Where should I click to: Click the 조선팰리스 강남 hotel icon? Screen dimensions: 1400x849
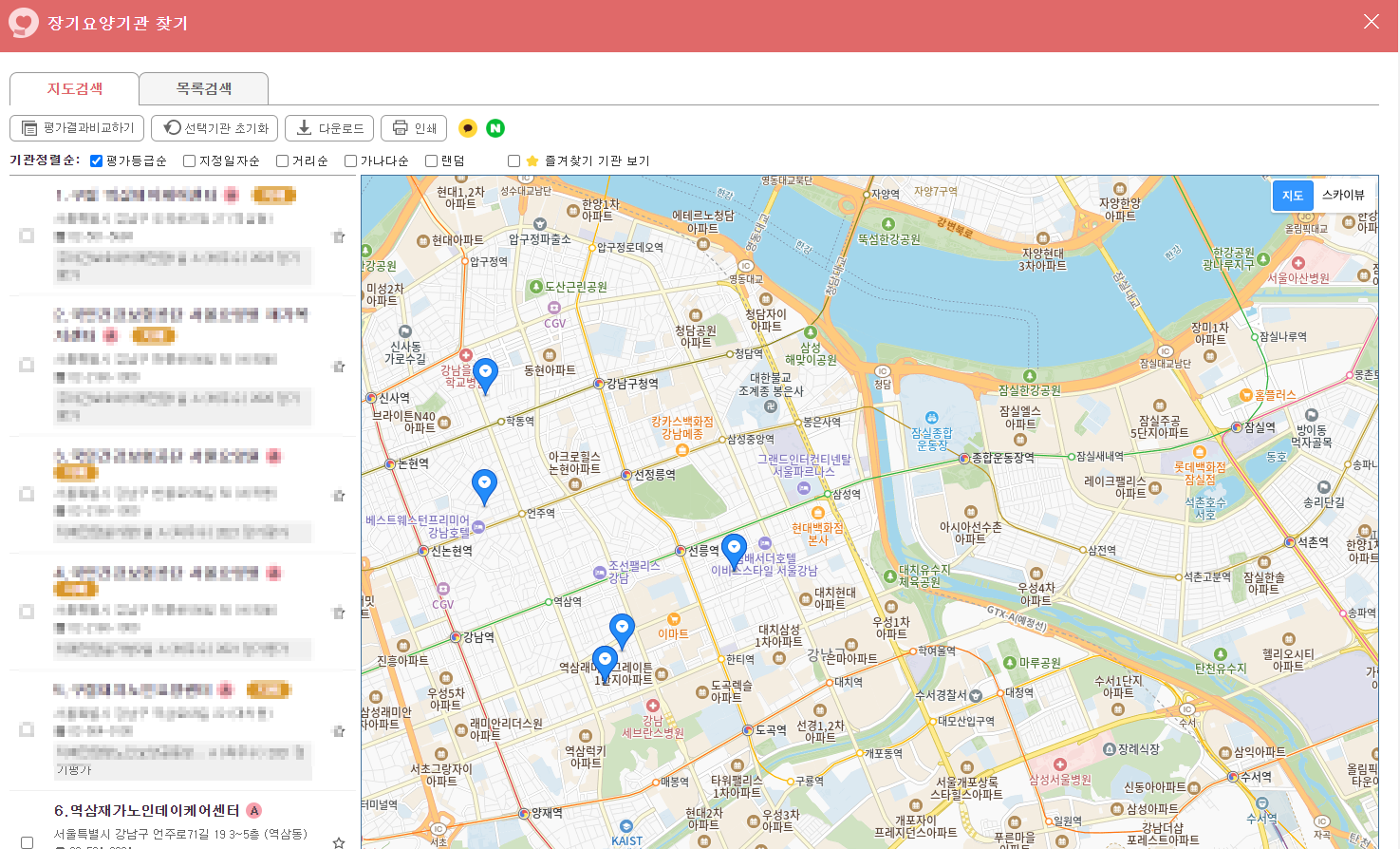(600, 573)
